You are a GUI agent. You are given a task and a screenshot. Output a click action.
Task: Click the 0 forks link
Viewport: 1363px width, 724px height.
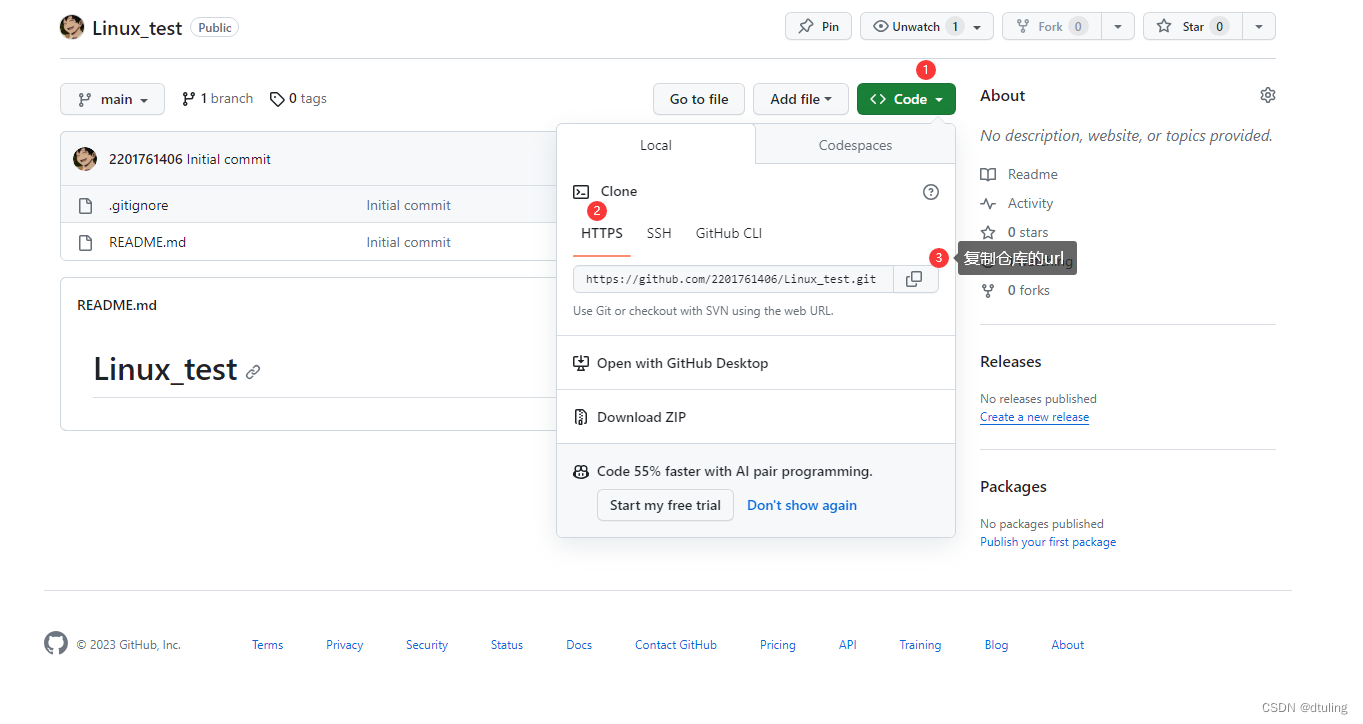(1029, 290)
